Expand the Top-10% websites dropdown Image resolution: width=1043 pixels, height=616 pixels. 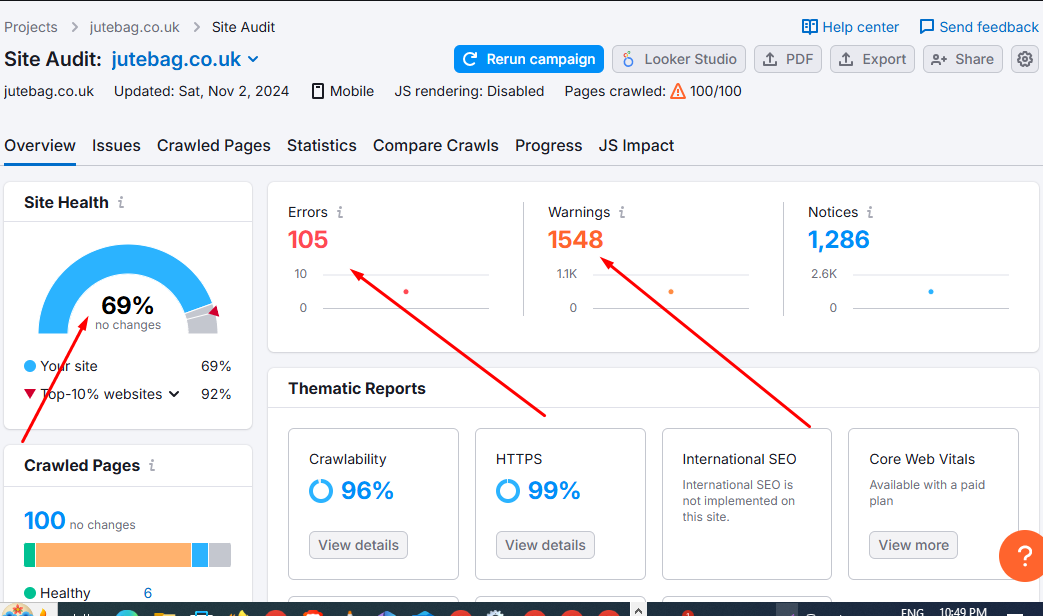tap(174, 394)
